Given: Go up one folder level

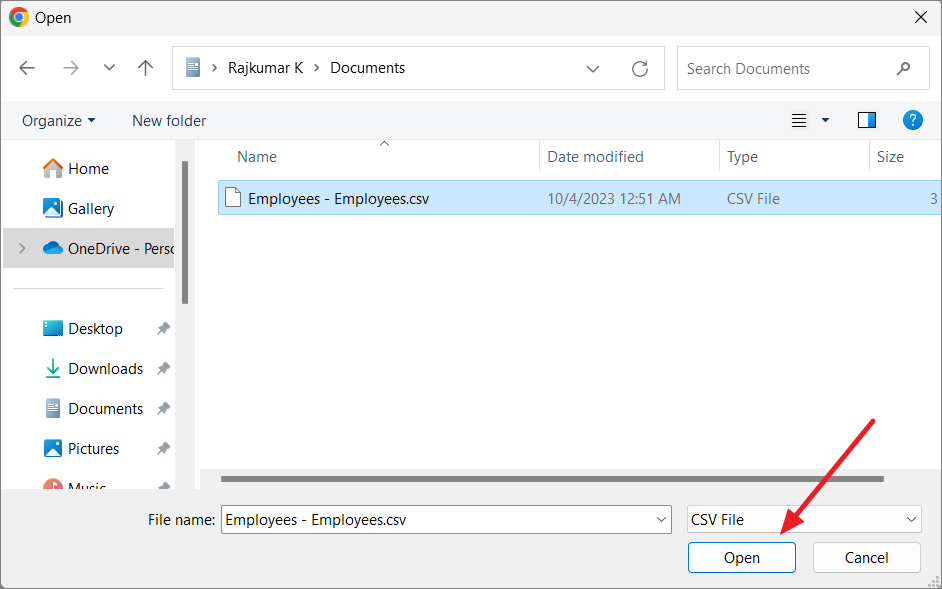Looking at the screenshot, I should [145, 68].
